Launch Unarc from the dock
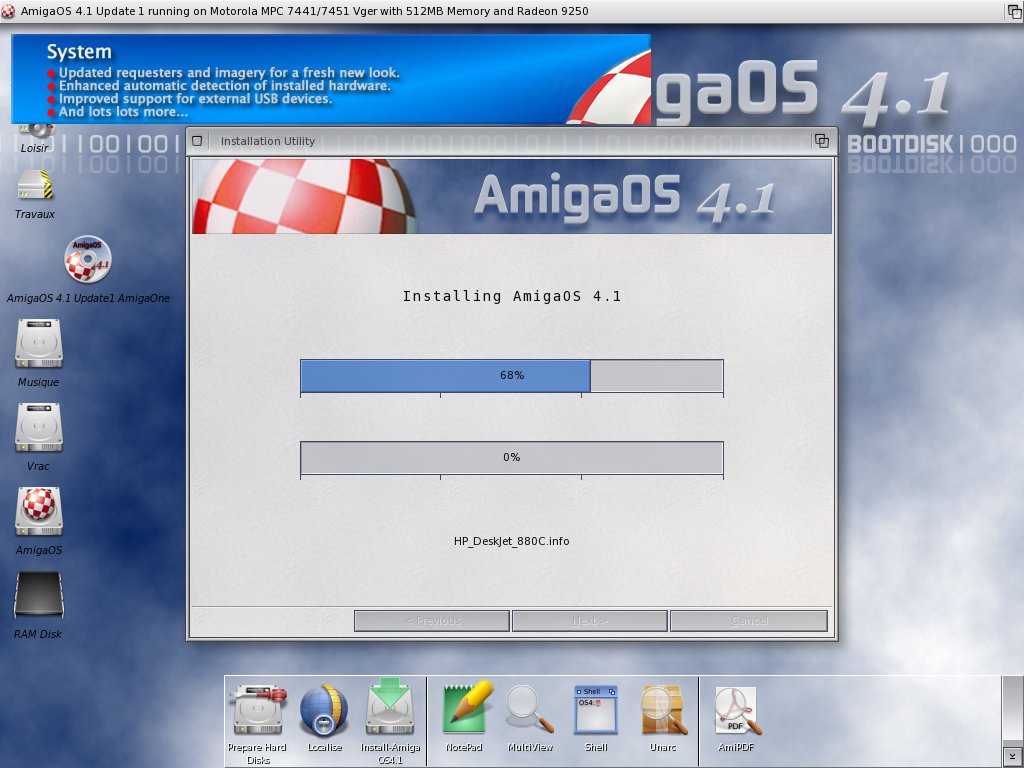The width and height of the screenshot is (1024, 768). pyautogui.click(x=664, y=710)
